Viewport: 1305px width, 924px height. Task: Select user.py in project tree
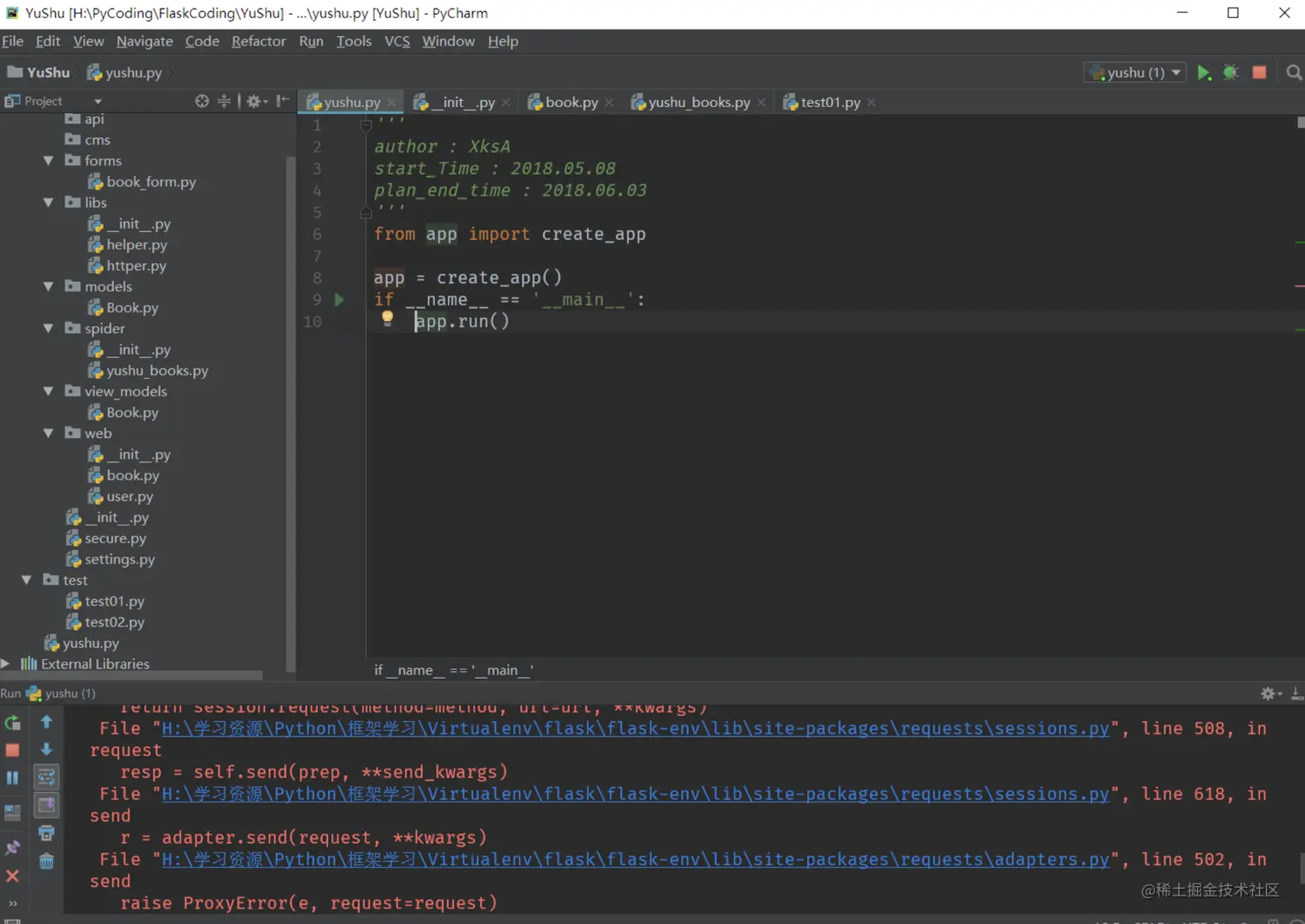[121, 496]
